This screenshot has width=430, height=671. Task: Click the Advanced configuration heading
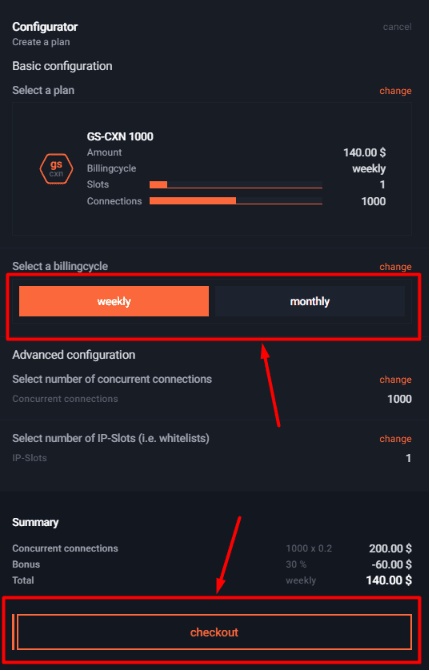(74, 355)
